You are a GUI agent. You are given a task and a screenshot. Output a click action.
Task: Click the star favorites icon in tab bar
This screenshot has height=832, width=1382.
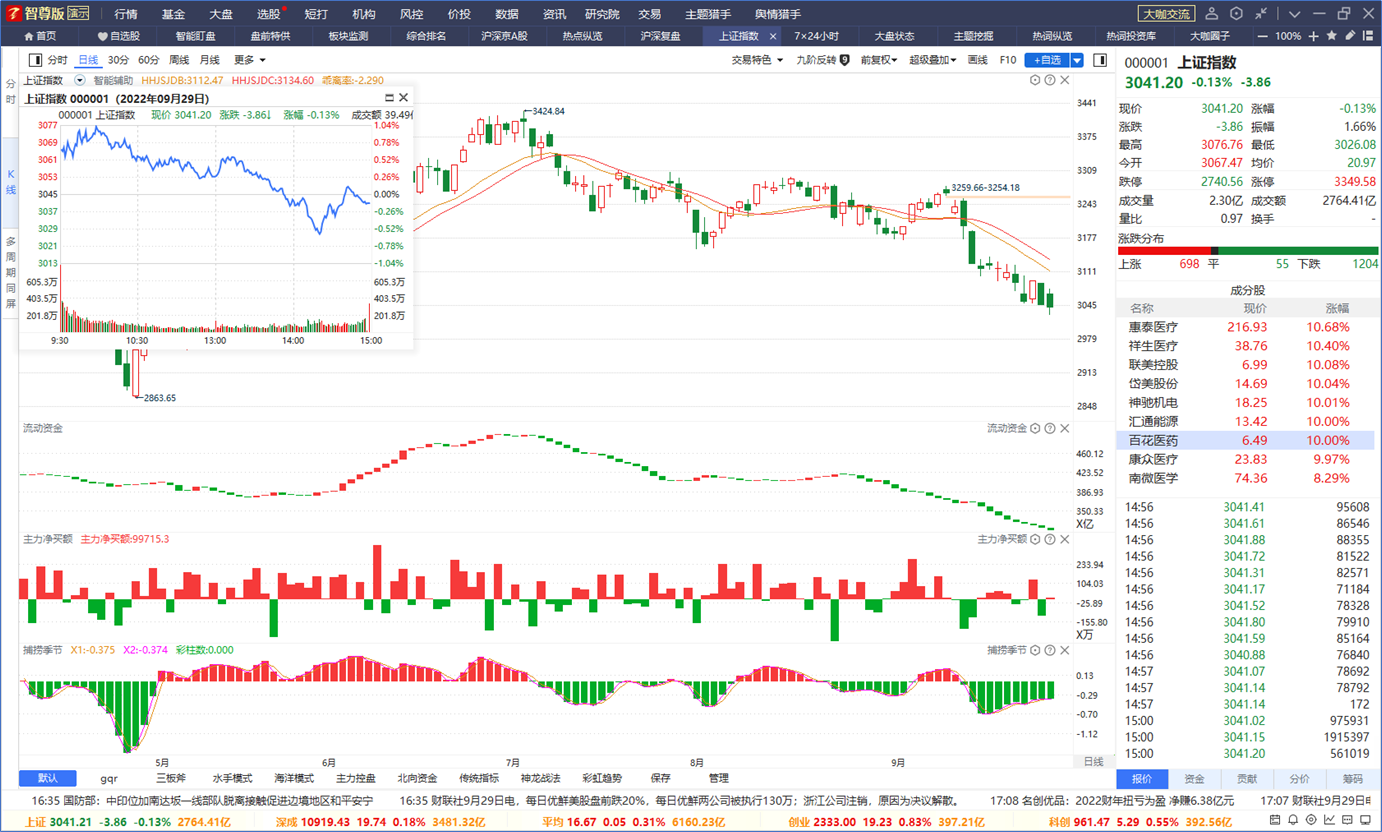pos(1332,35)
